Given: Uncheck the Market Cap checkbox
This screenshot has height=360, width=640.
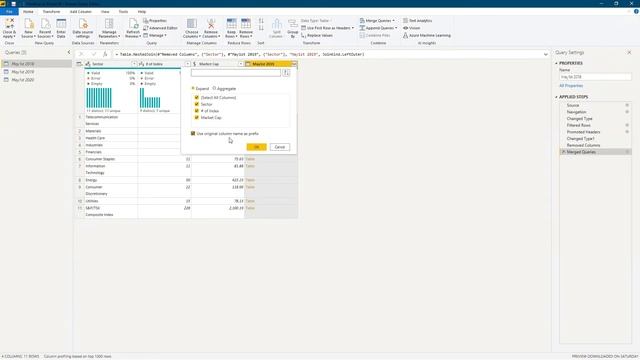Looking at the screenshot, I should coord(197,118).
